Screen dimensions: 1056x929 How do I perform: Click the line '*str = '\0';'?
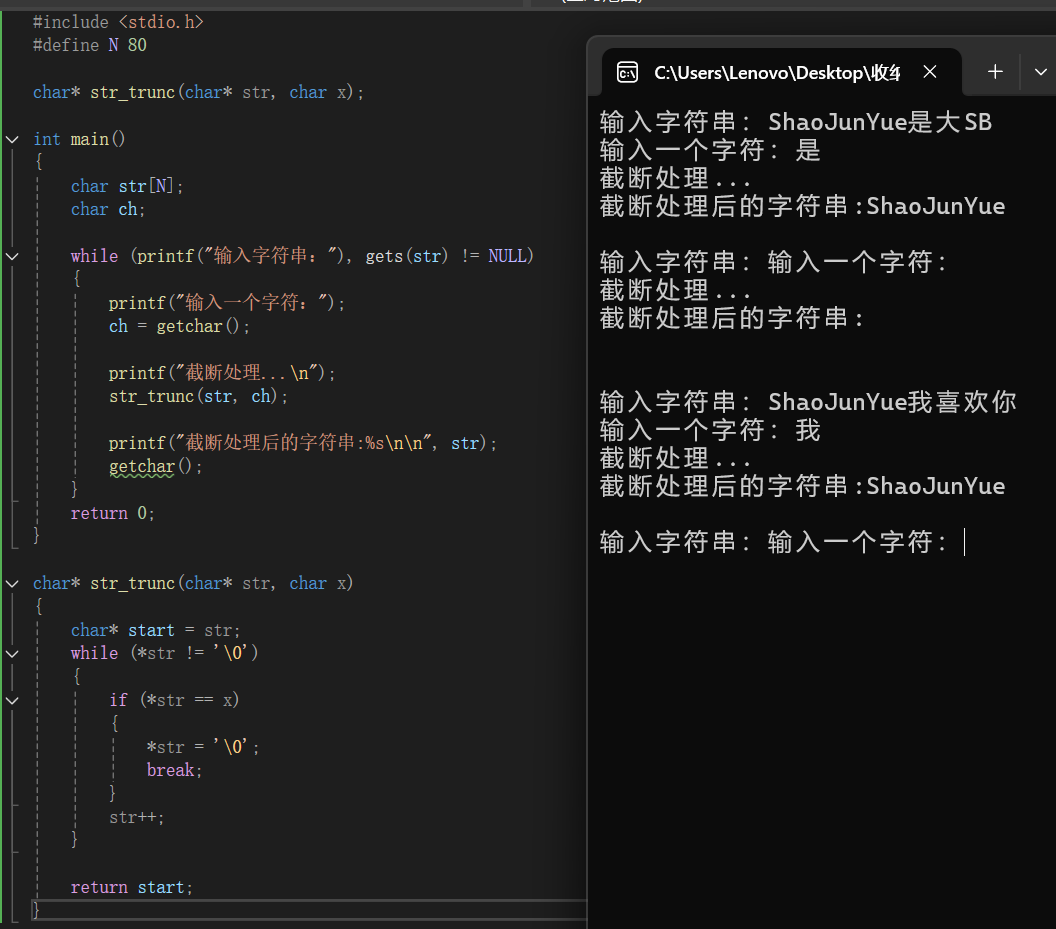(203, 747)
